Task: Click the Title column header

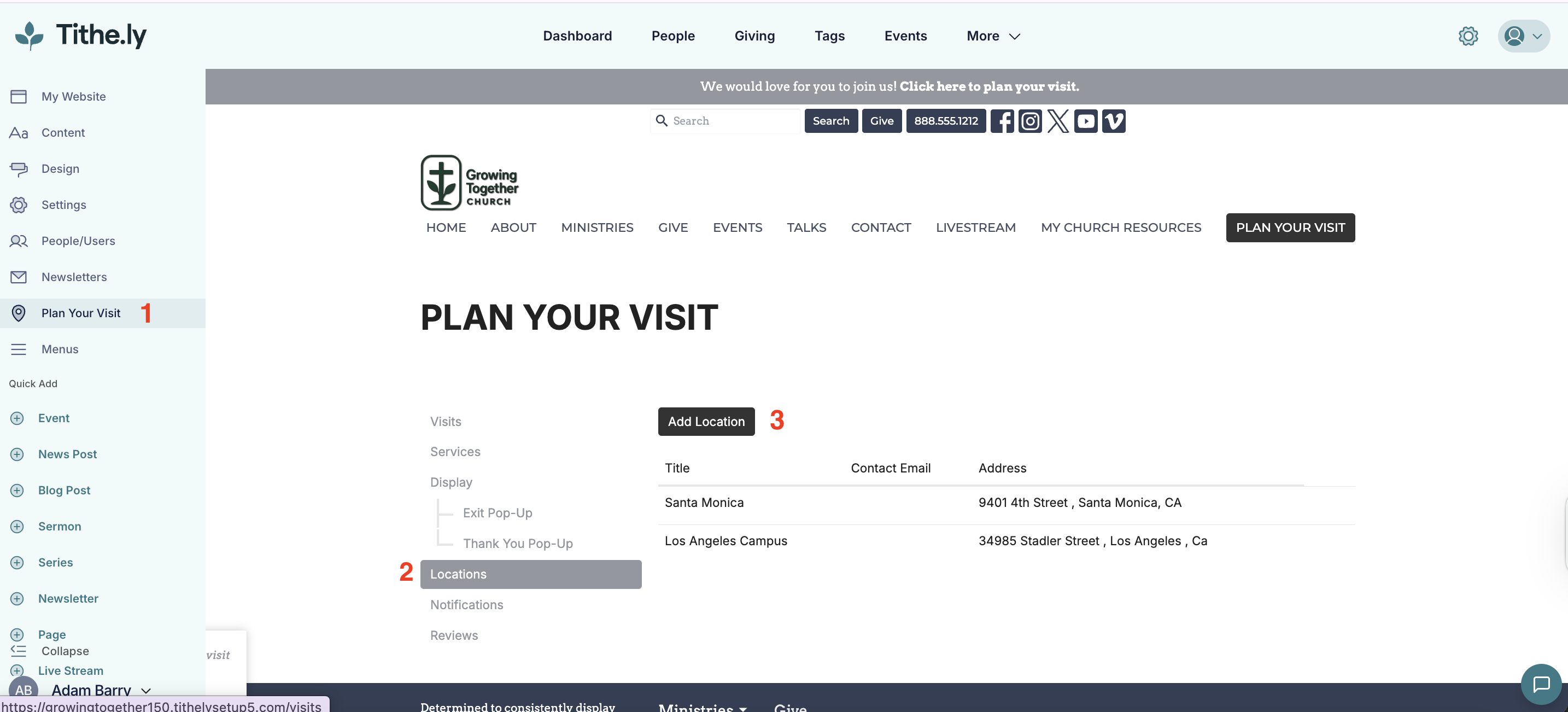Action: point(676,468)
